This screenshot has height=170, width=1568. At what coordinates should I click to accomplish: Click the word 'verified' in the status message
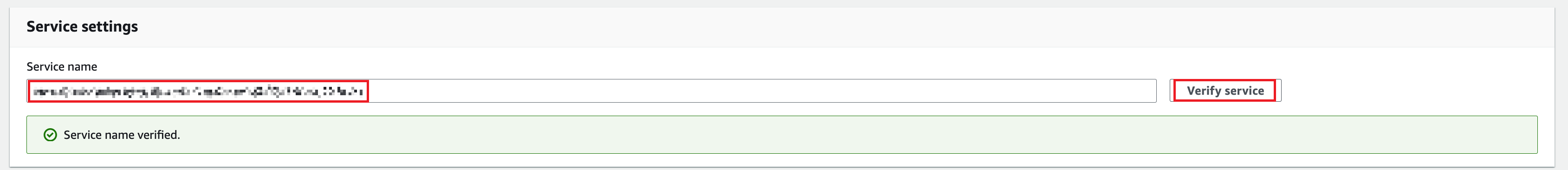[158, 135]
